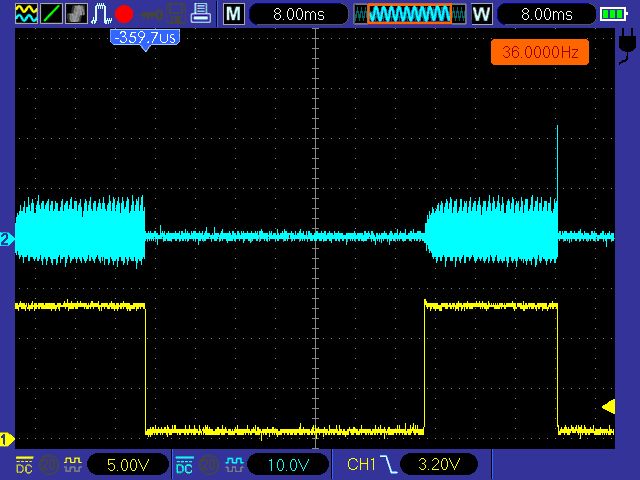Select the main timebase 8.00ms readout
This screenshot has height=480, width=640.
coord(298,14)
